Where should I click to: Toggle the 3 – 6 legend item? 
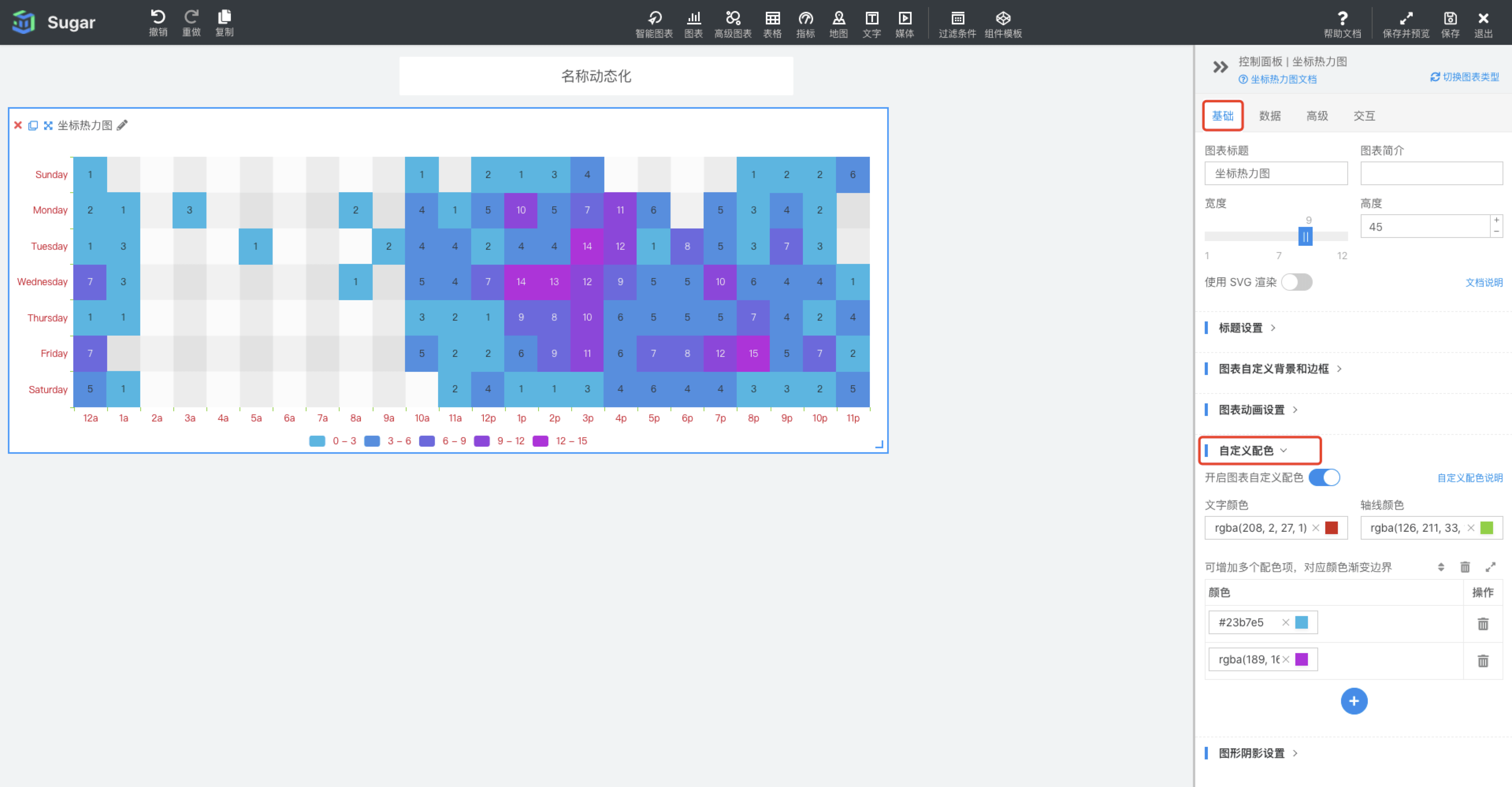click(x=387, y=441)
